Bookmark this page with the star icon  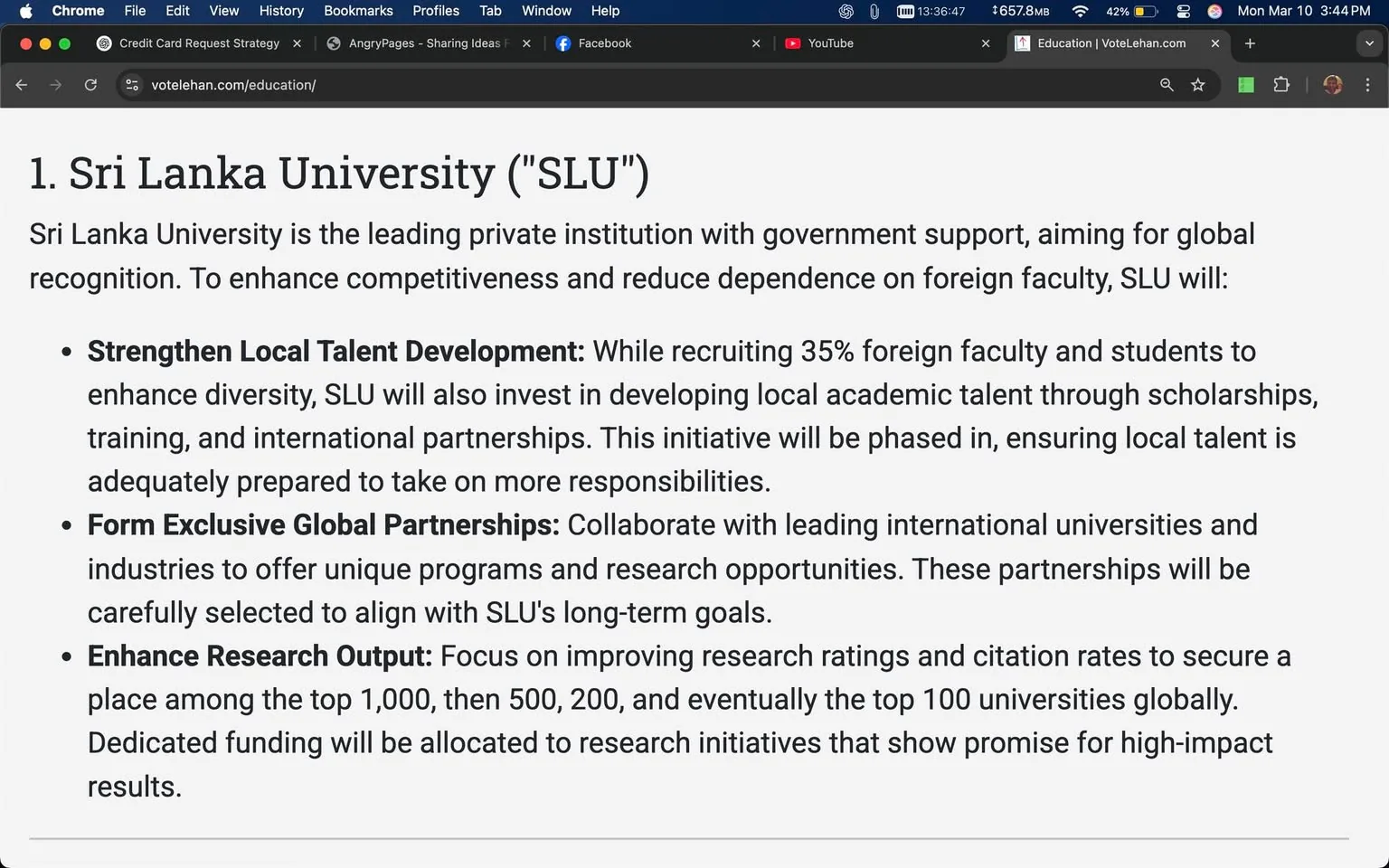click(x=1198, y=84)
